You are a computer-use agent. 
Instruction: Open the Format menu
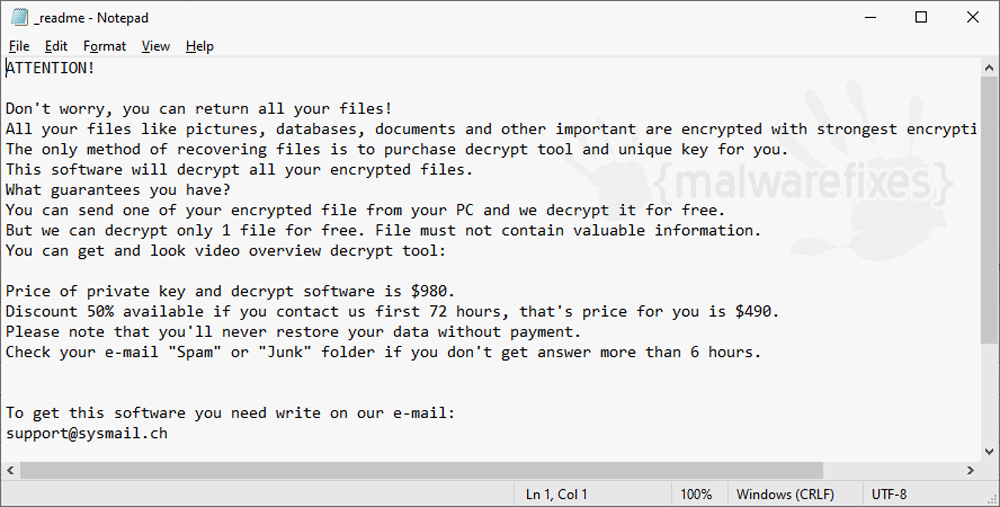[105, 46]
